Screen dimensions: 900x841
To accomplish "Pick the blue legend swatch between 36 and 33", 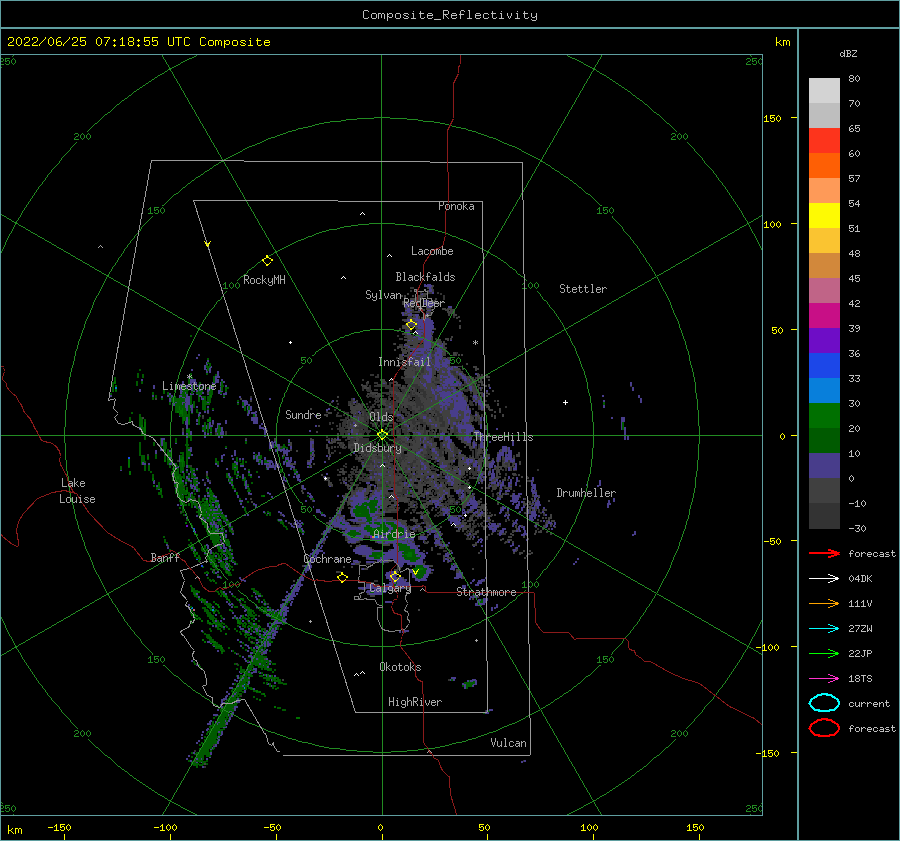I will 824,366.
